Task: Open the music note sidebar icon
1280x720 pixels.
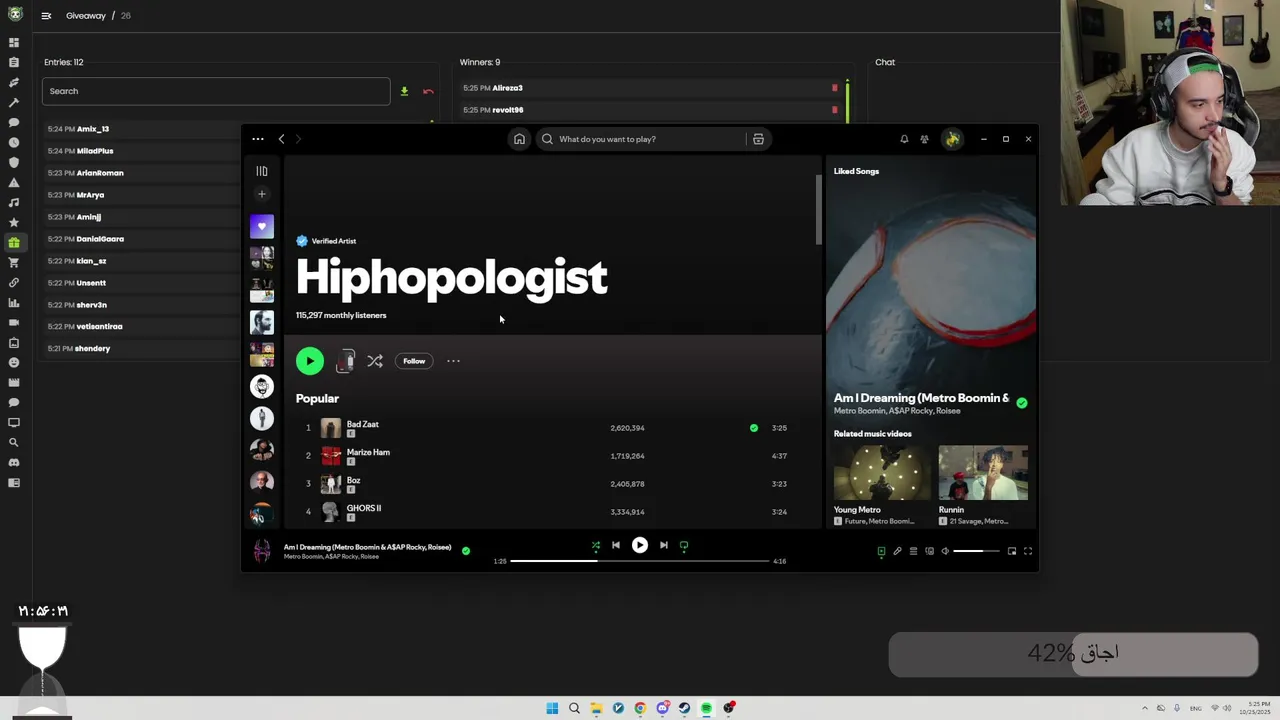Action: [14, 202]
